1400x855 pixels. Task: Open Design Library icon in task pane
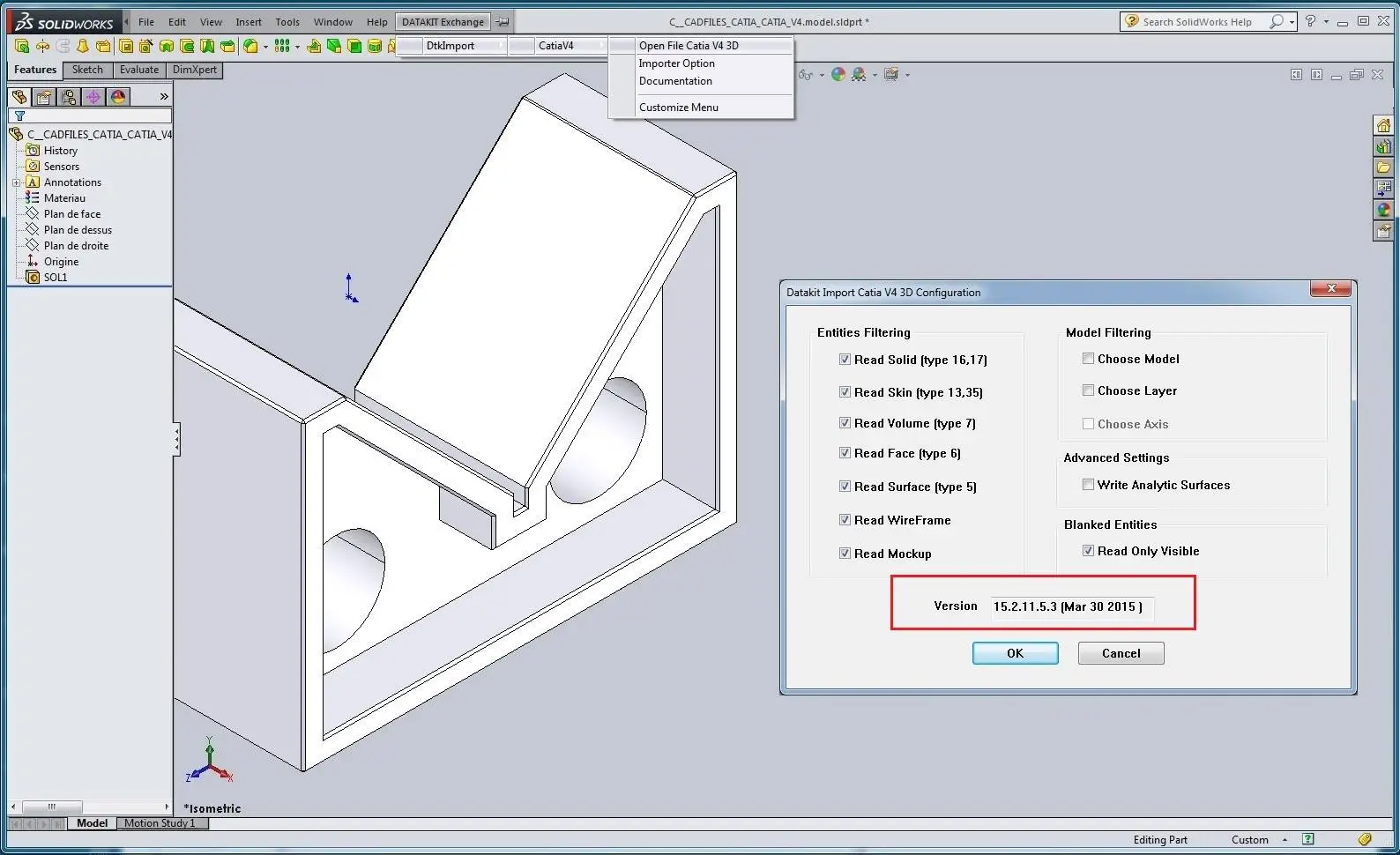click(x=1383, y=146)
